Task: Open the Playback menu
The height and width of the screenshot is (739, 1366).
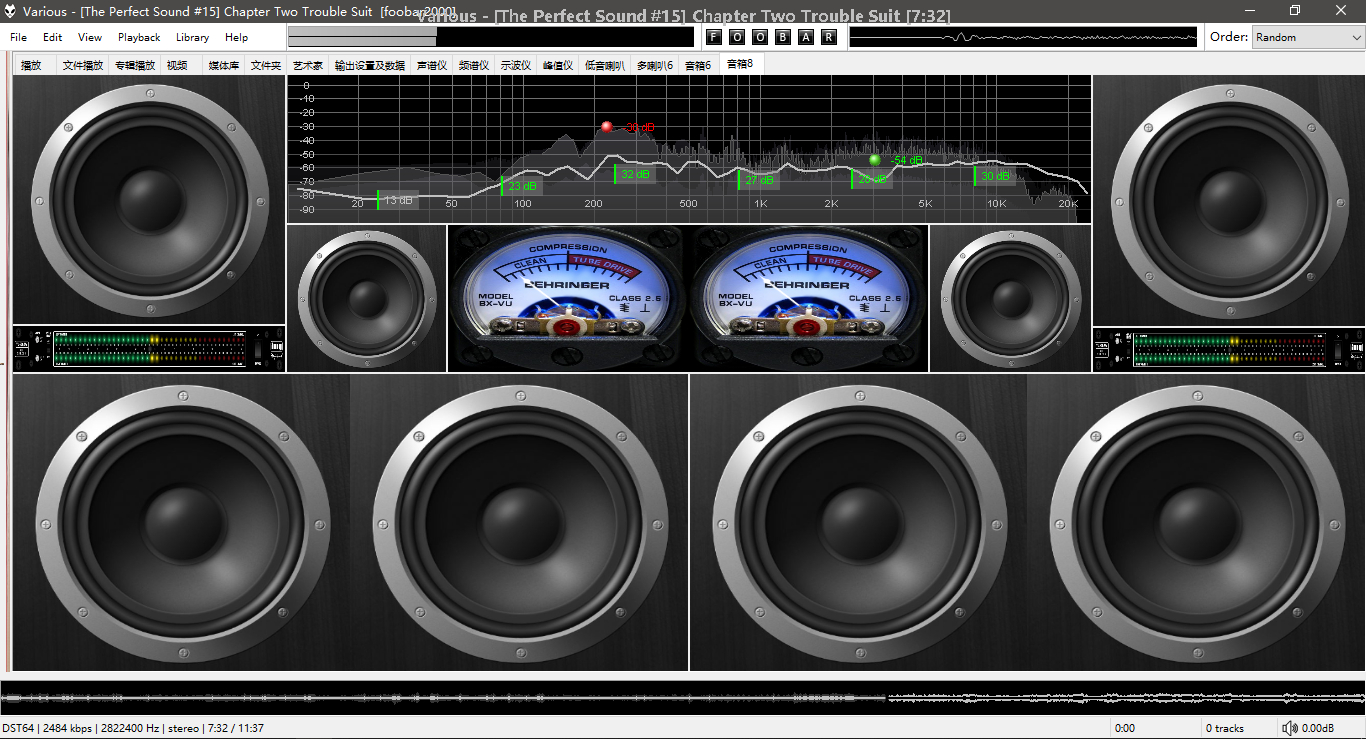Action: pyautogui.click(x=139, y=37)
